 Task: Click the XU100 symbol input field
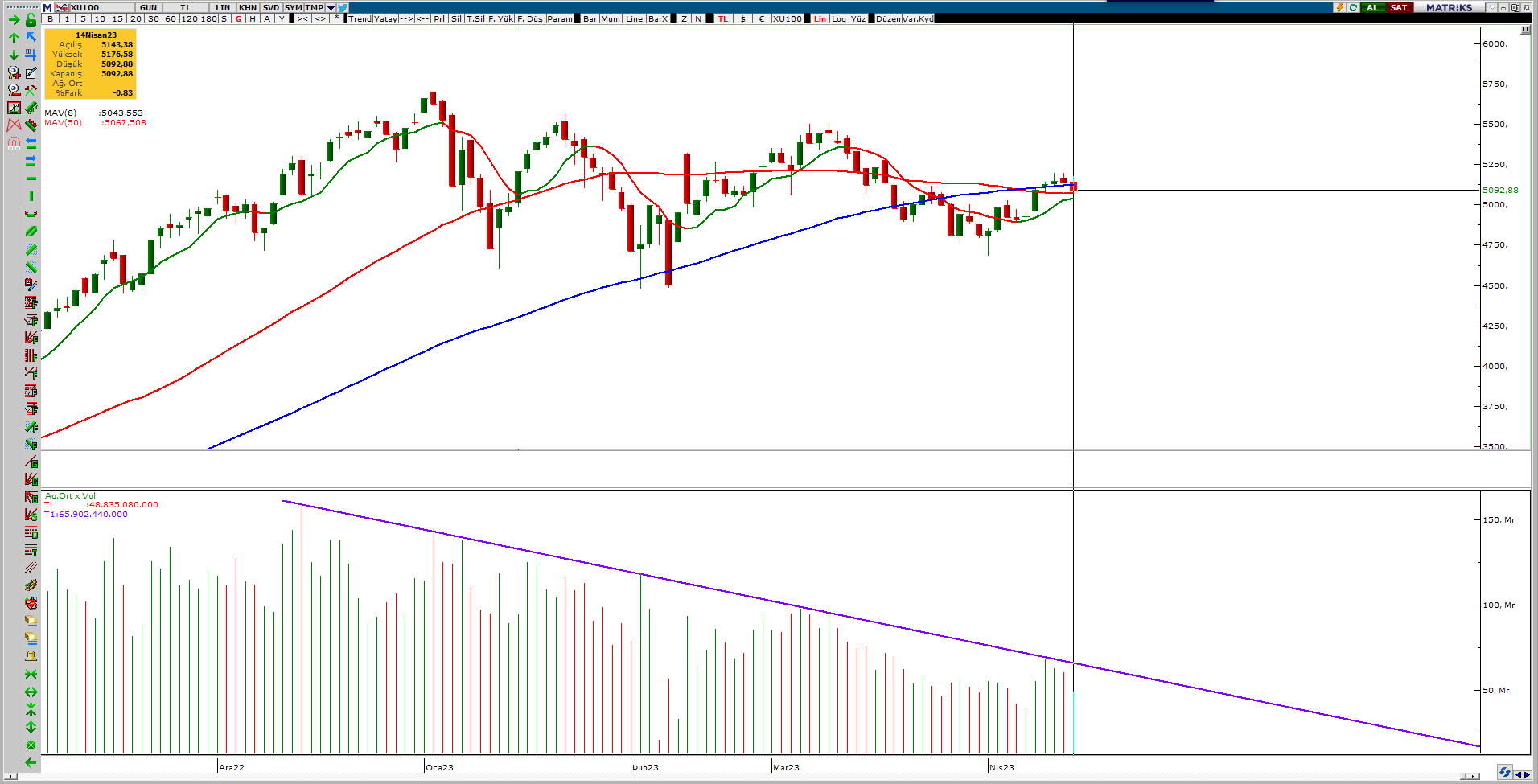tap(95, 7)
